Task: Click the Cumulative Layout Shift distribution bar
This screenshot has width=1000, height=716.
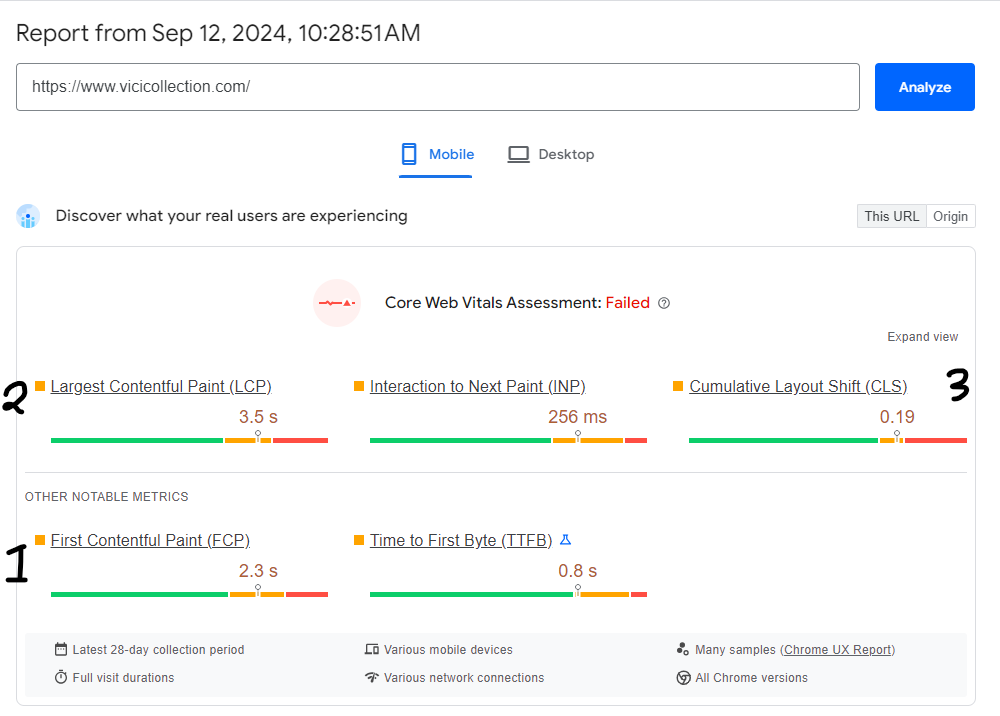Action: tap(827, 440)
